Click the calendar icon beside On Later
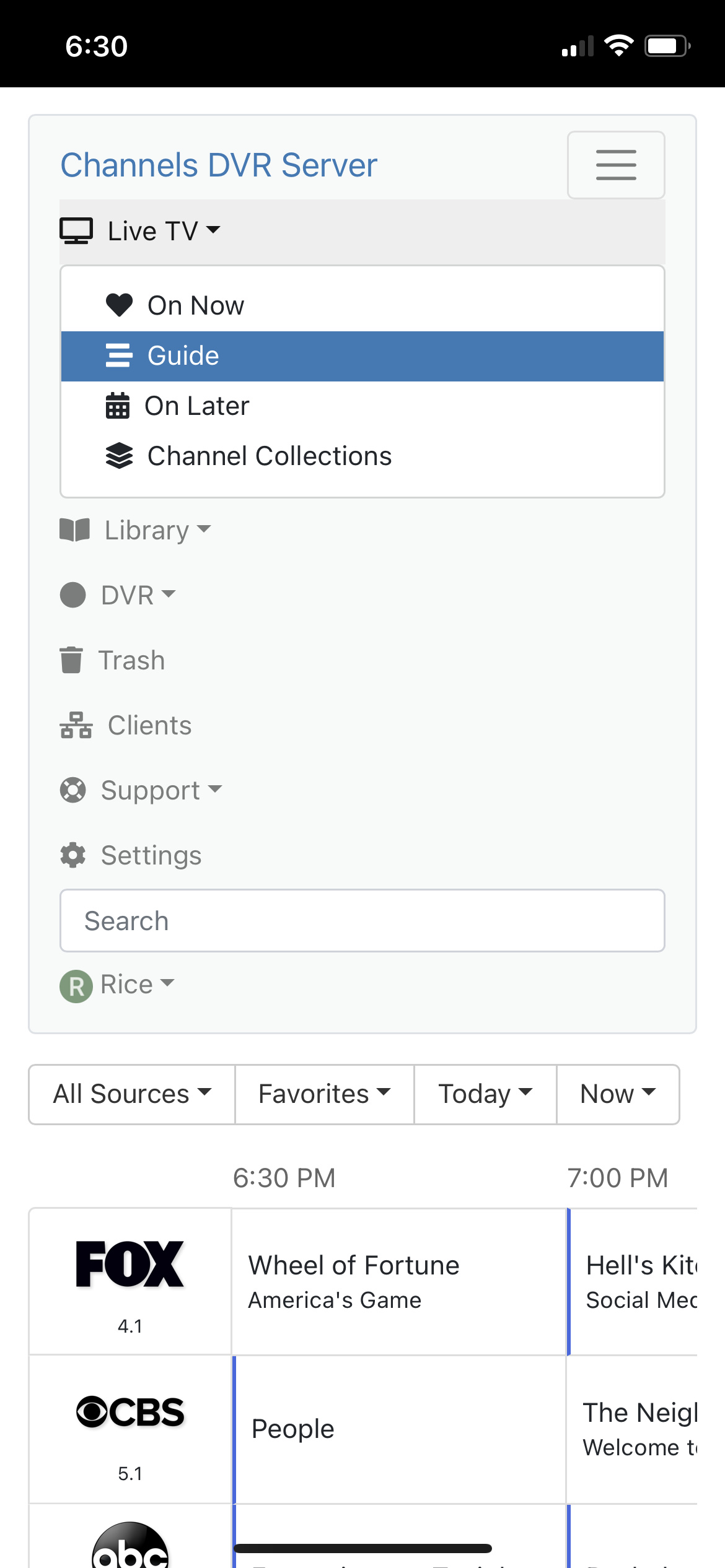Image resolution: width=725 pixels, height=1568 pixels. 118,406
